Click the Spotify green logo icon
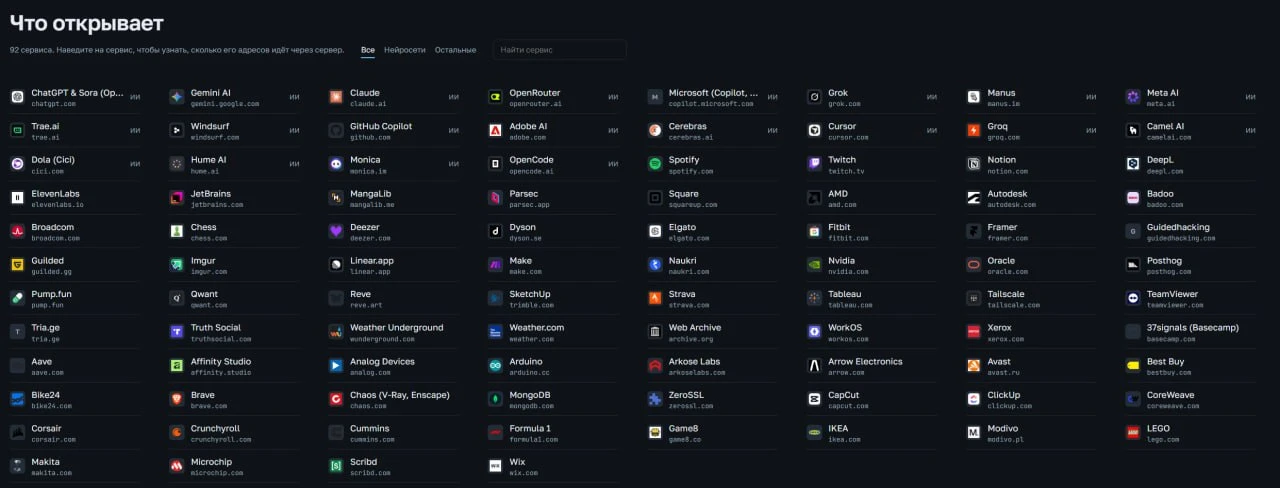1280x488 pixels. 655,164
